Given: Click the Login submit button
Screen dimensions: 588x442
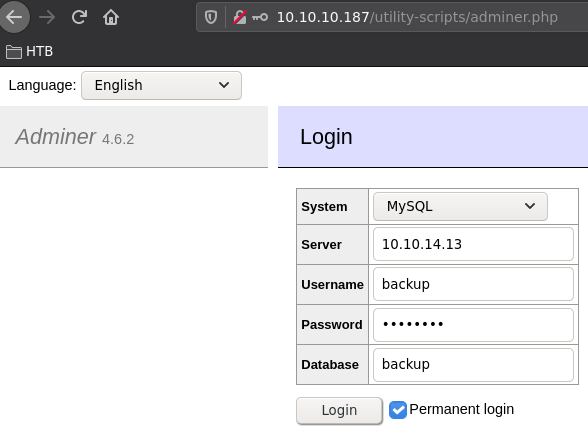Looking at the screenshot, I should pyautogui.click(x=339, y=411).
